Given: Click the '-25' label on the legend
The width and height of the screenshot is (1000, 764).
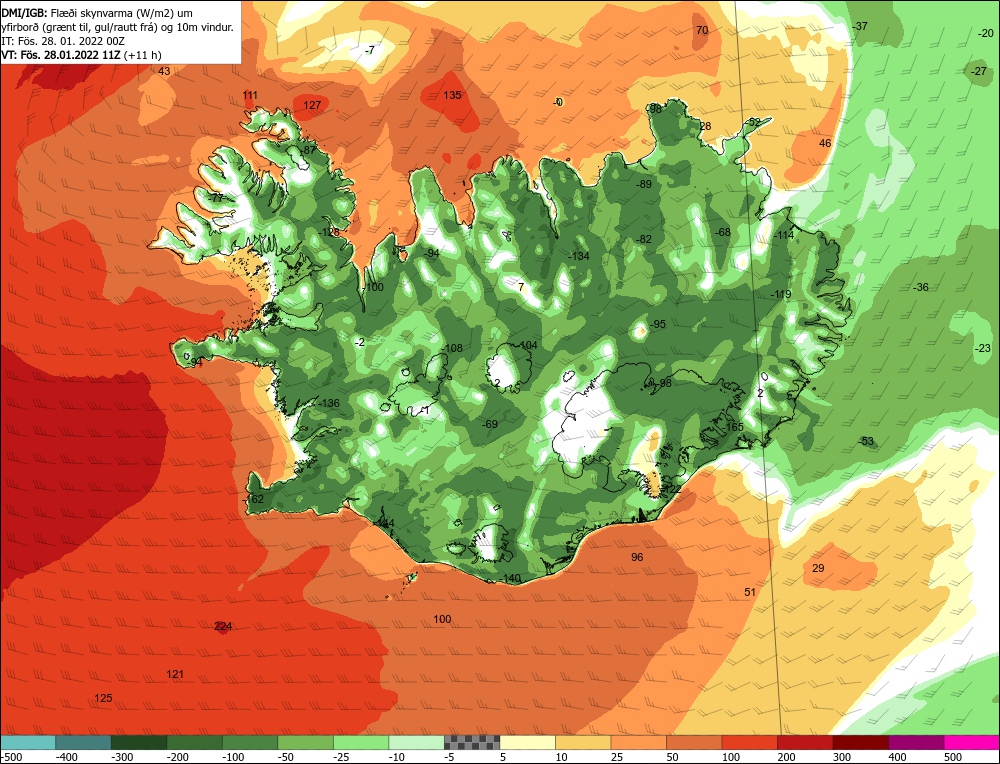Looking at the screenshot, I should click(x=342, y=757).
